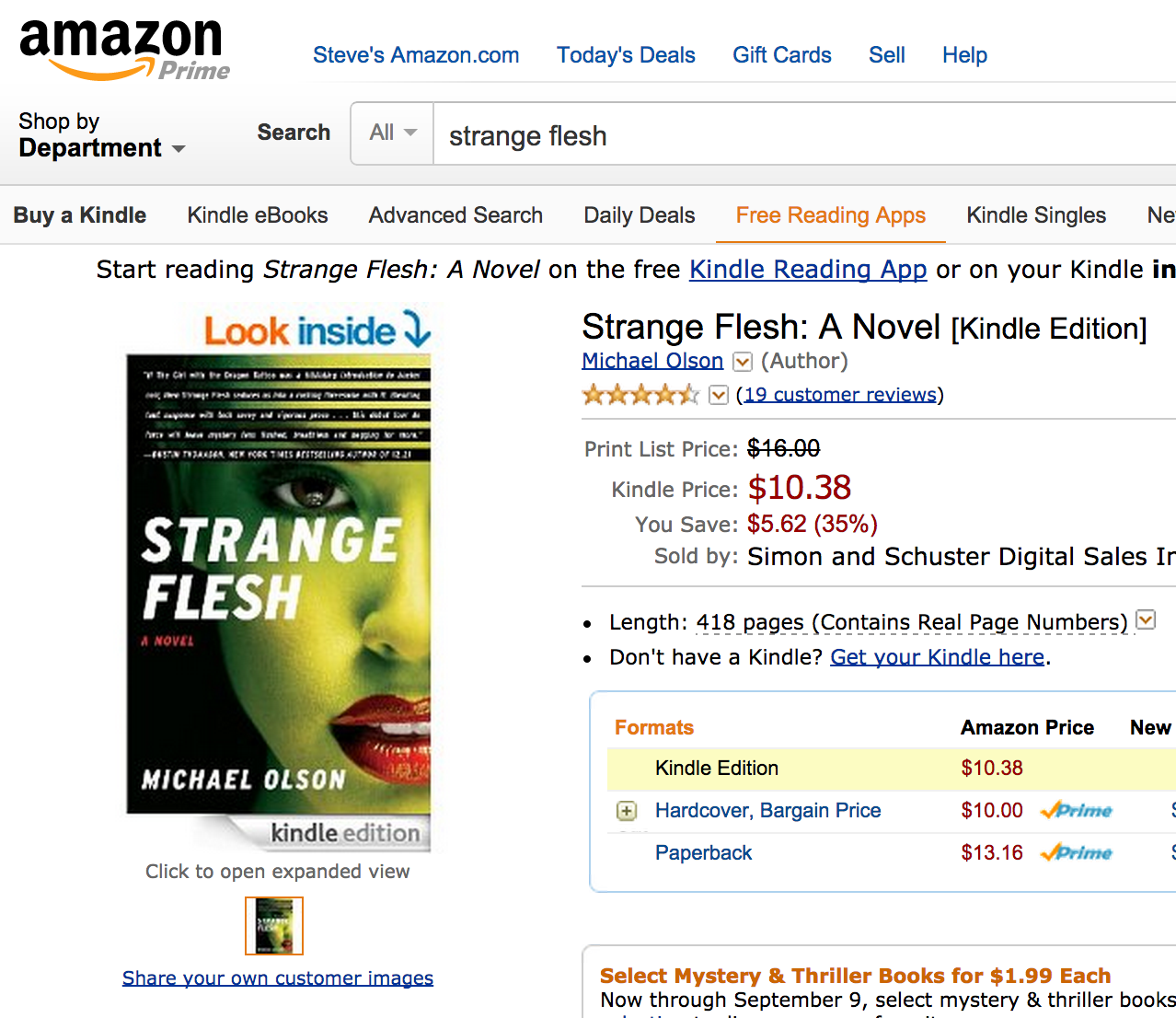This screenshot has height=1018, width=1176.
Task: Open the 19 customer reviews link
Action: click(840, 395)
